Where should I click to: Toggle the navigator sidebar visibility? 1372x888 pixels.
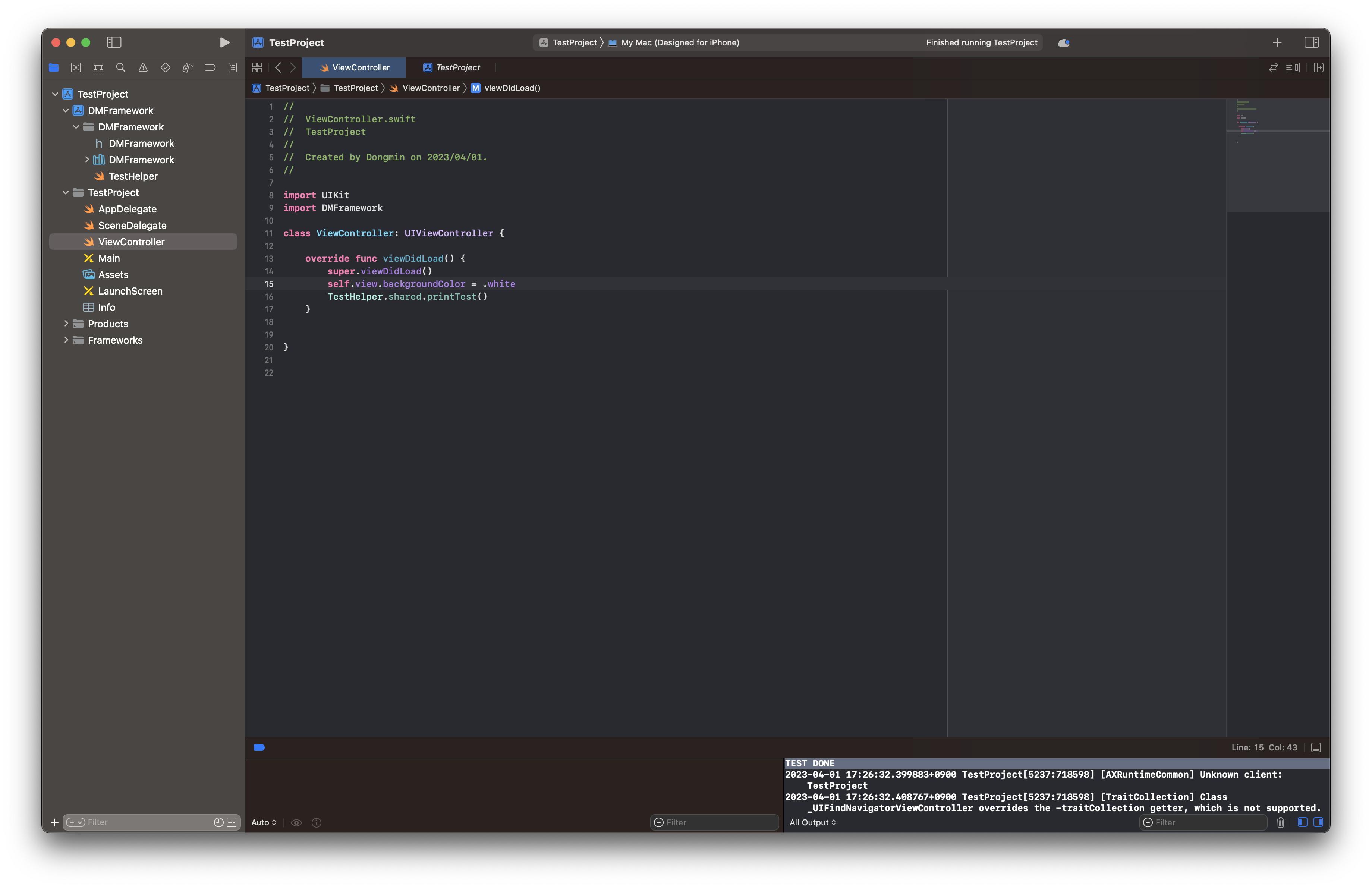[x=114, y=42]
